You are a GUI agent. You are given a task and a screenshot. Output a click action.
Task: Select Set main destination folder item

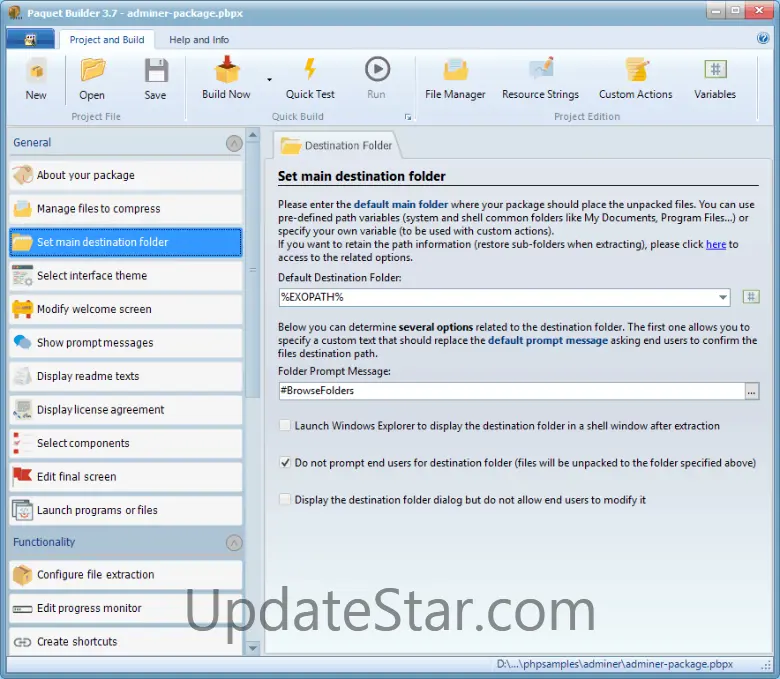[126, 242]
